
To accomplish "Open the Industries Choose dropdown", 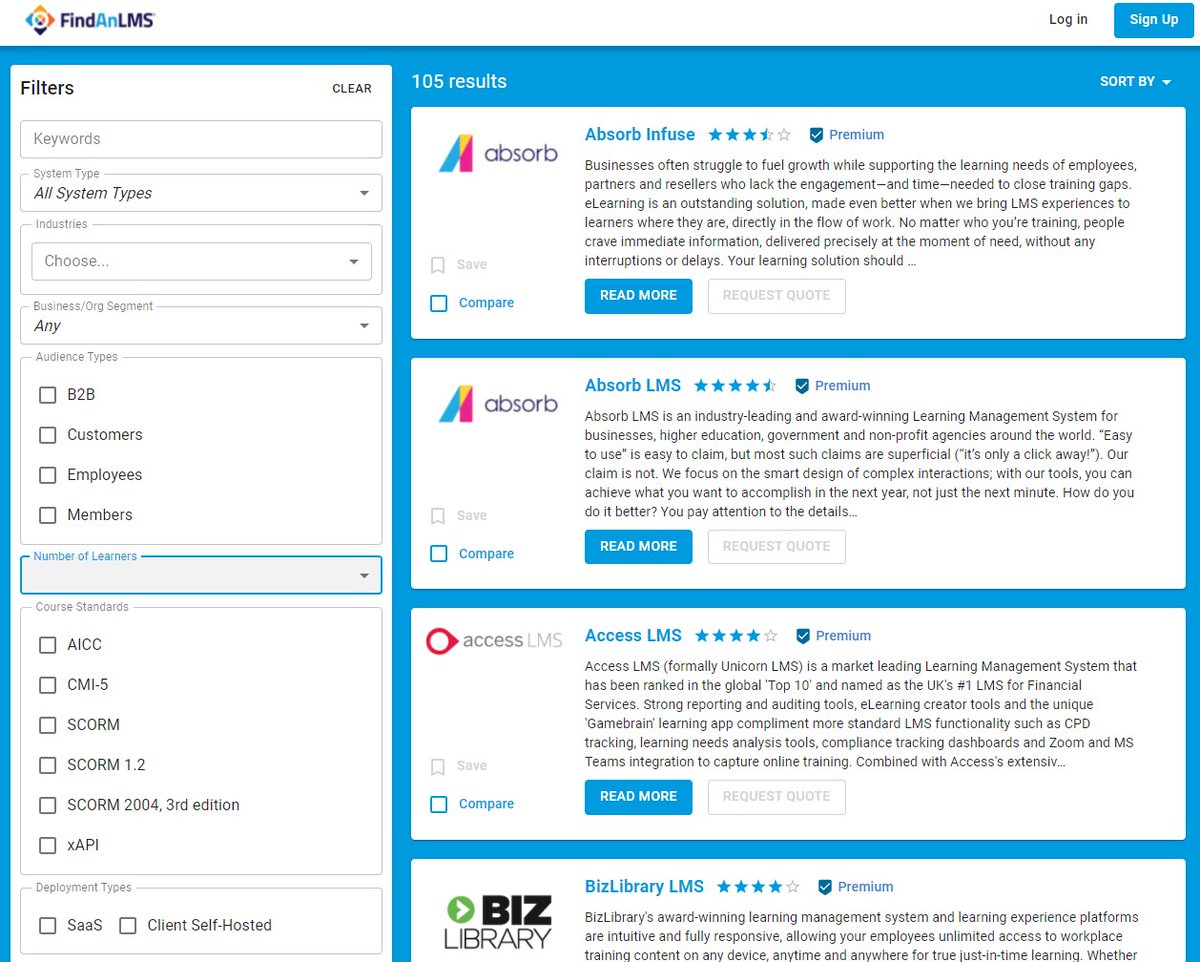I will point(201,261).
